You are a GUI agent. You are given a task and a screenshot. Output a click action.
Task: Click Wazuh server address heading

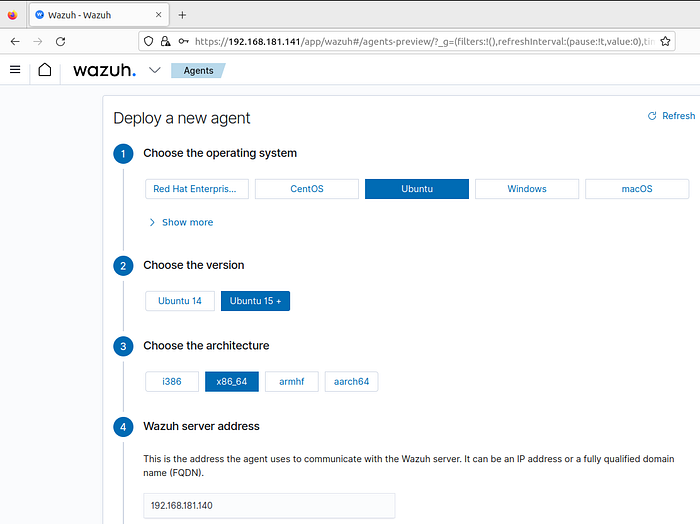[x=201, y=426]
